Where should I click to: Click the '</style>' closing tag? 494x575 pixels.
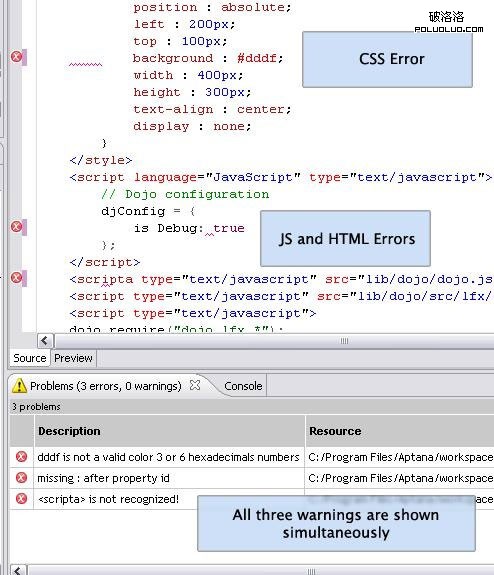[101, 160]
